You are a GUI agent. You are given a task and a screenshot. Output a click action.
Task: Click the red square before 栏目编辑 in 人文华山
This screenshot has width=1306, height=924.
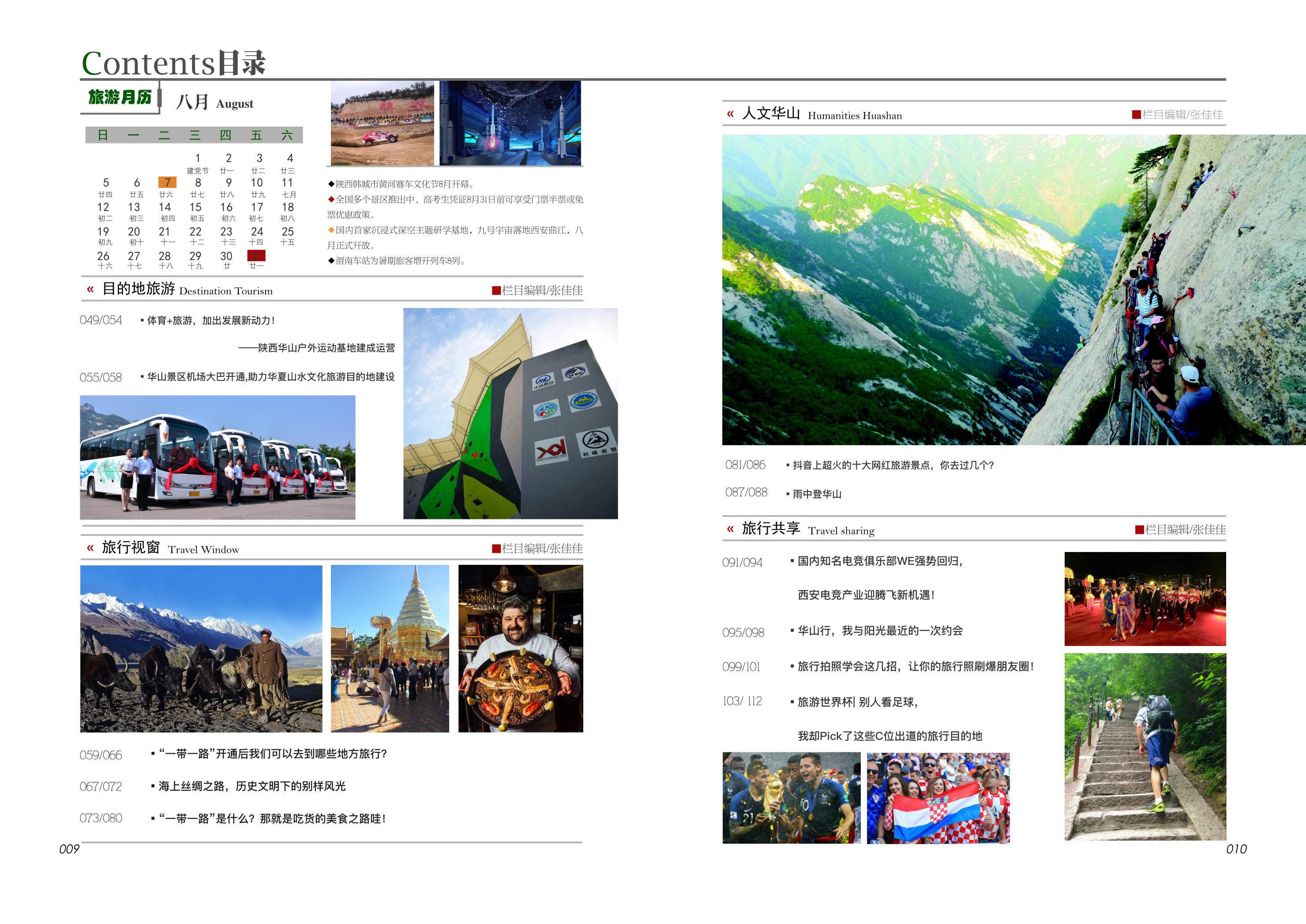point(1136,115)
